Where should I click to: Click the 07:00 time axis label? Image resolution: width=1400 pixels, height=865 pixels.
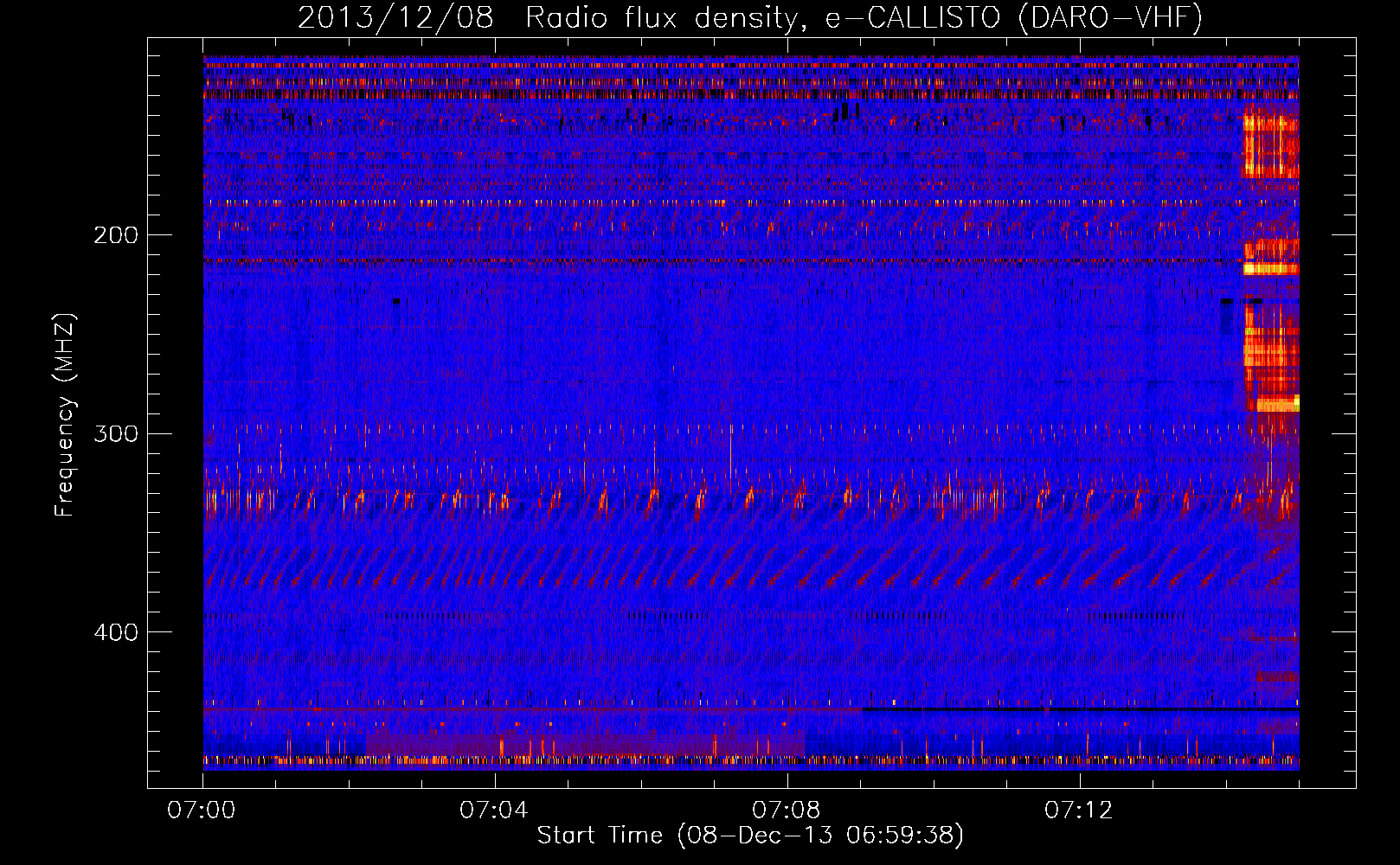click(202, 811)
